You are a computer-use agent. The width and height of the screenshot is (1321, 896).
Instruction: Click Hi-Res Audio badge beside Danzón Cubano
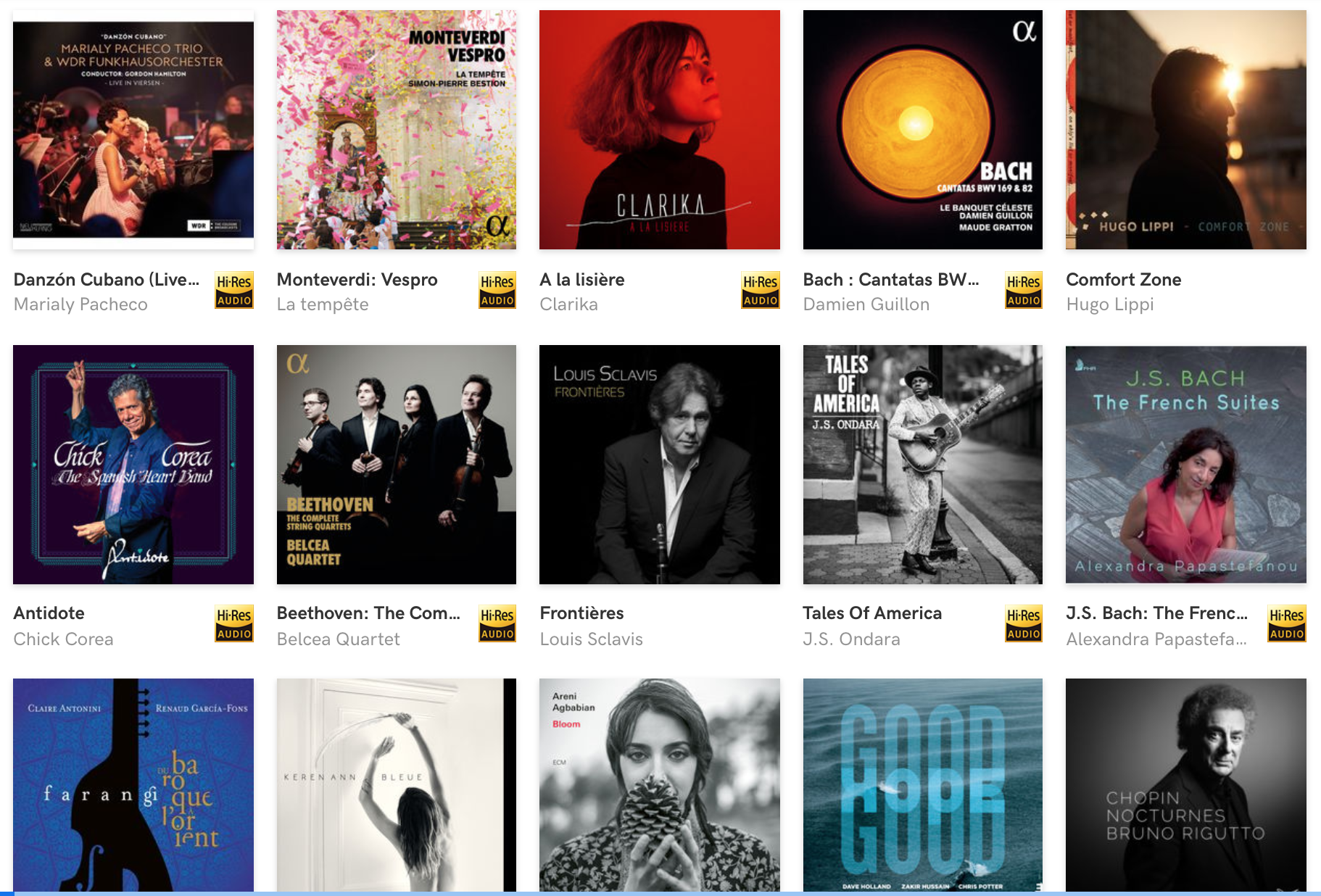pyautogui.click(x=234, y=290)
